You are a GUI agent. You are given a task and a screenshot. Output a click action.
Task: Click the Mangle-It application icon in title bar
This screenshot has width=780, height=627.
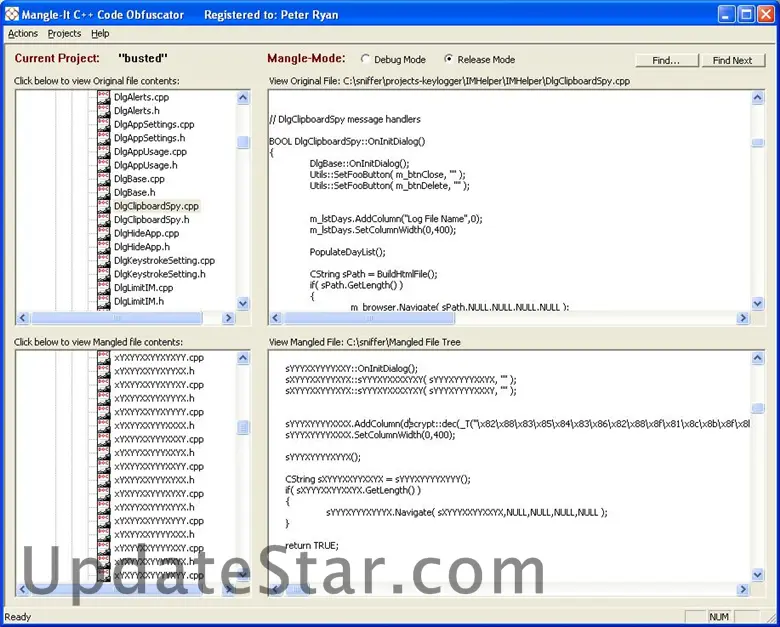[12, 14]
